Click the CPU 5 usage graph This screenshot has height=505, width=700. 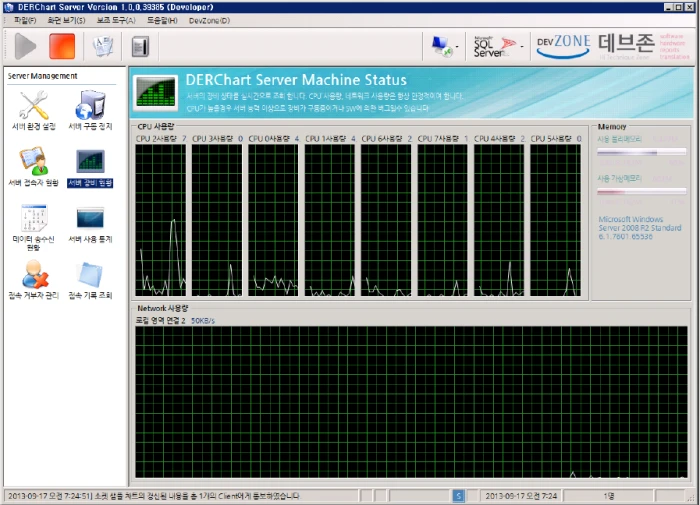(555, 220)
